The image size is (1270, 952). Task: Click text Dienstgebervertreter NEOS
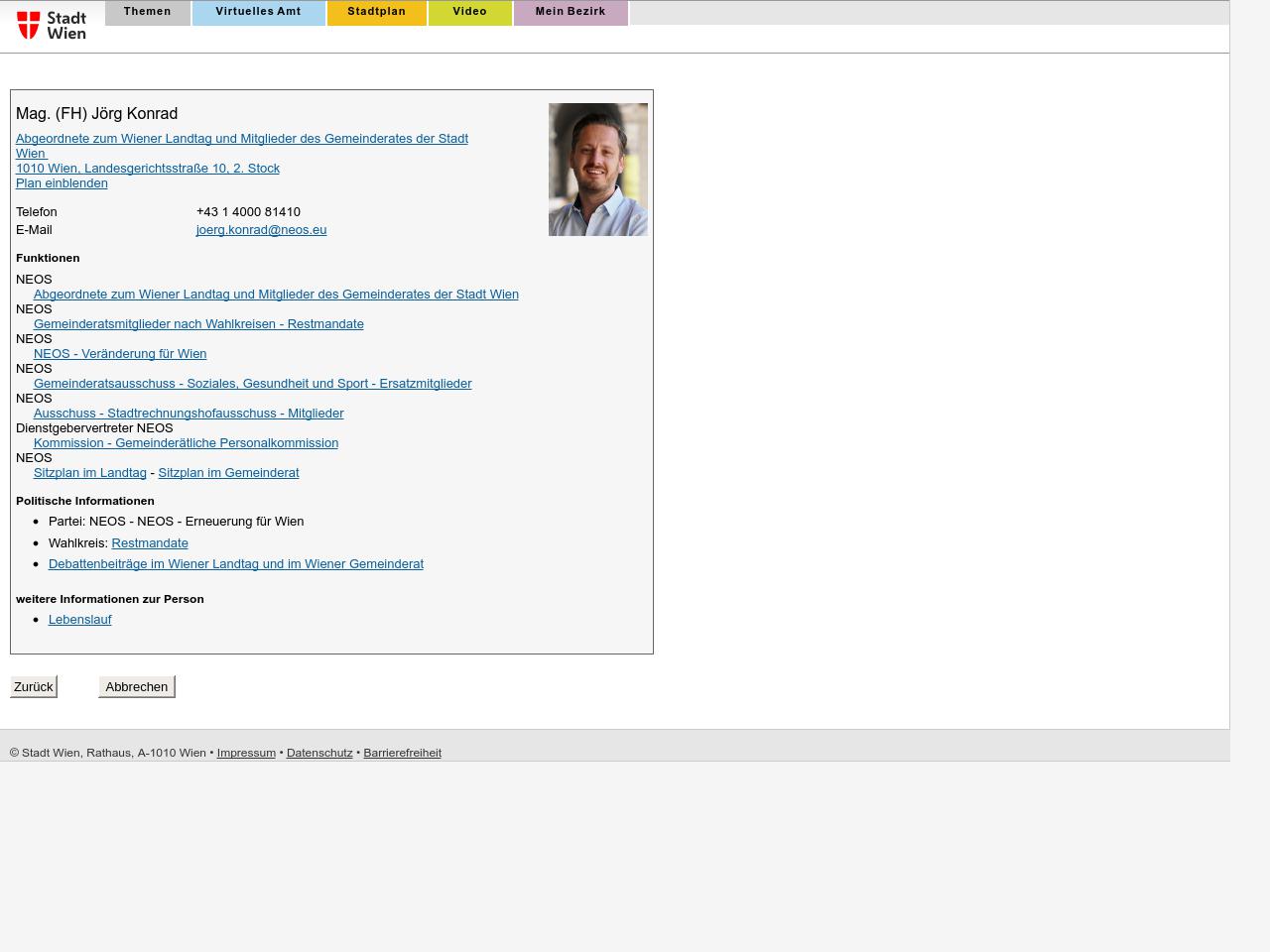94,428
